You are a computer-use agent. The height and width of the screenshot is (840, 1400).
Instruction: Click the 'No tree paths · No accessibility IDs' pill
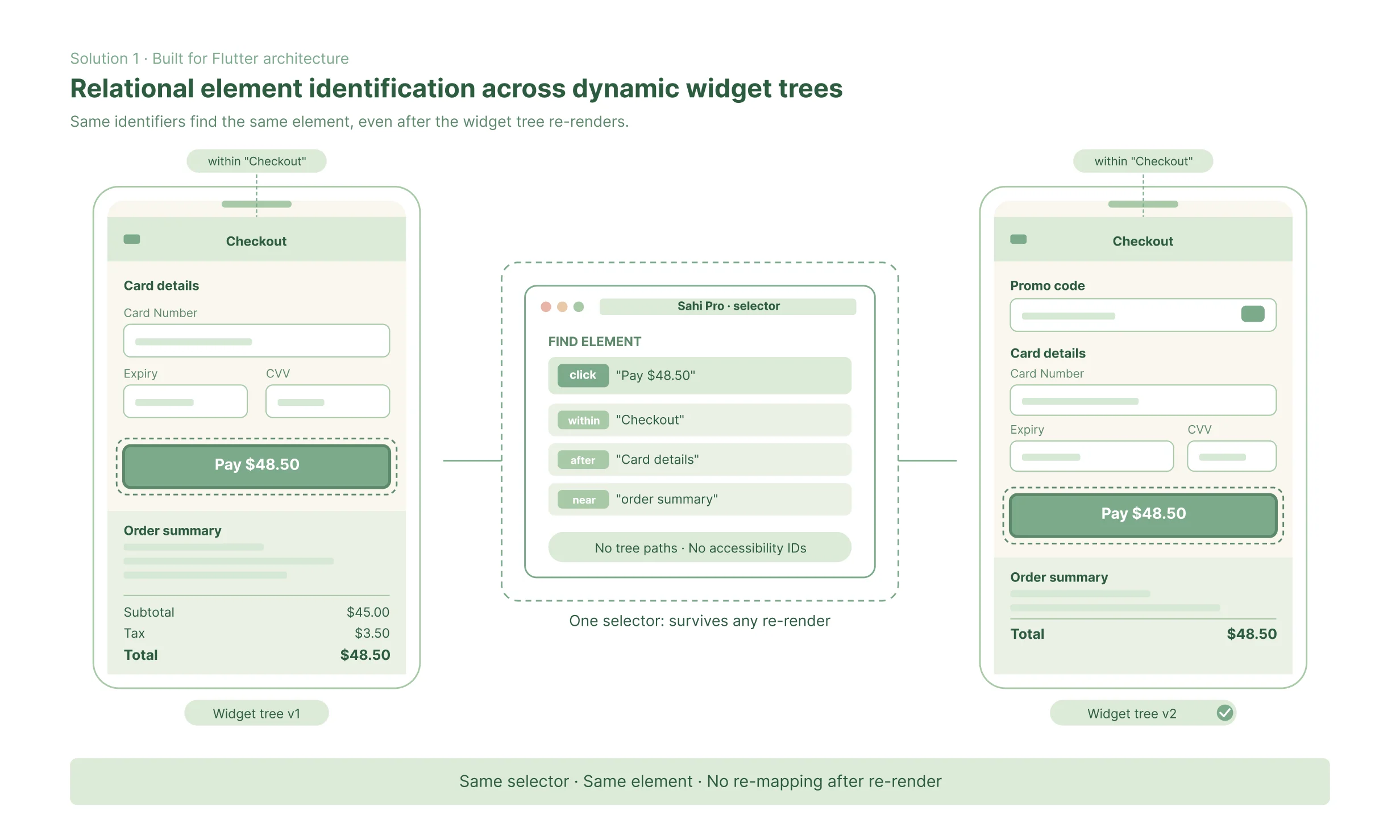point(700,547)
